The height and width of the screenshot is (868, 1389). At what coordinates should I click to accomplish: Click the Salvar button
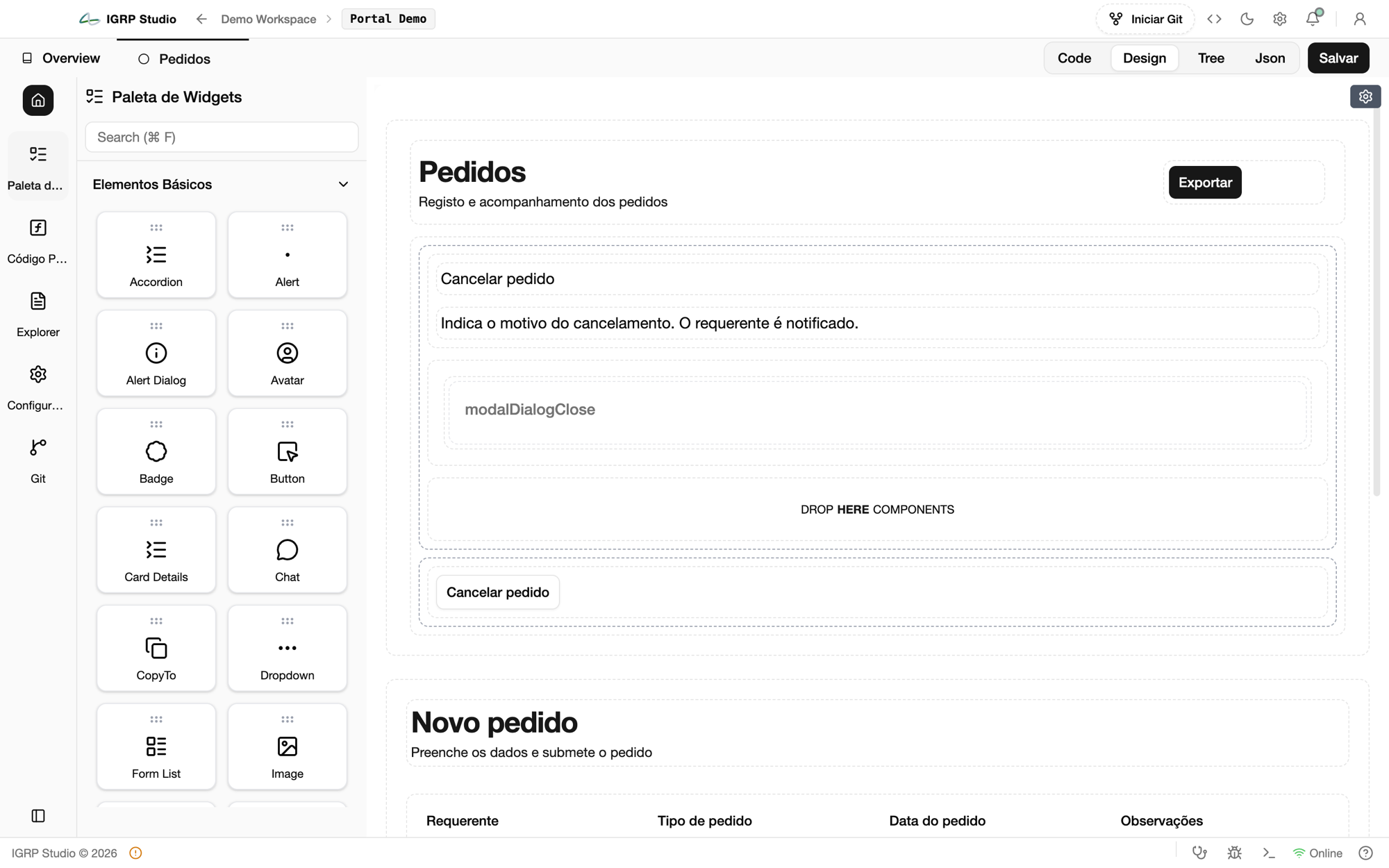point(1338,58)
